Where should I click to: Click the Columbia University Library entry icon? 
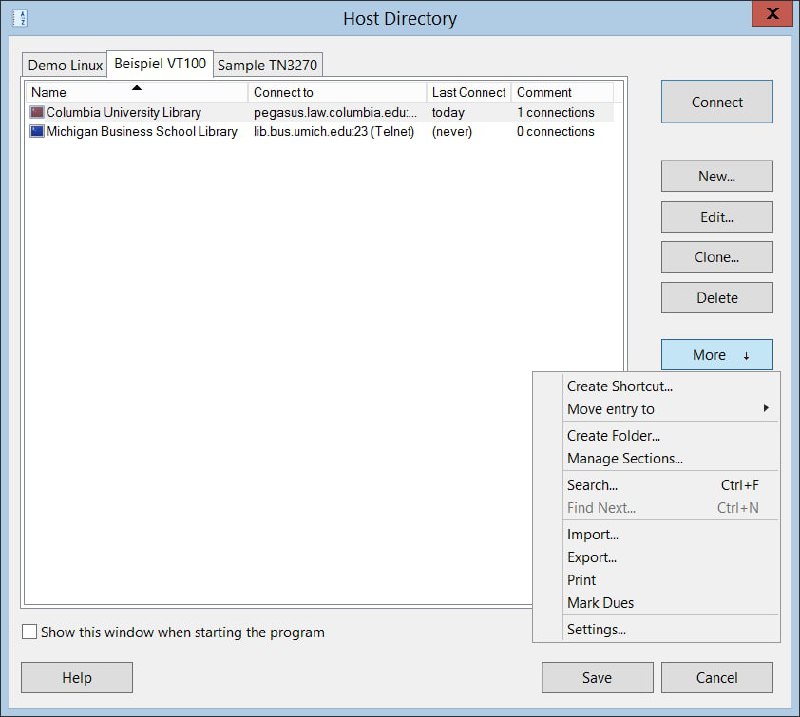tap(37, 113)
